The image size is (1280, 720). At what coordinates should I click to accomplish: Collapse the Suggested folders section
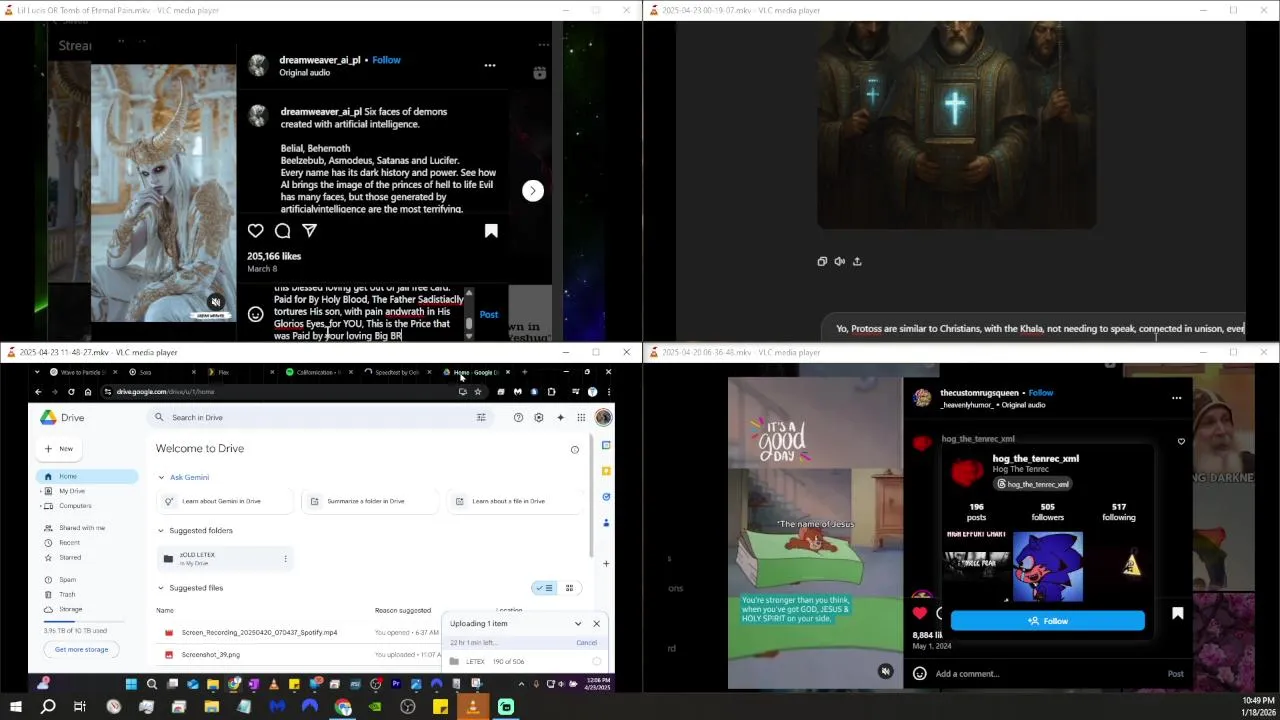[x=161, y=531]
